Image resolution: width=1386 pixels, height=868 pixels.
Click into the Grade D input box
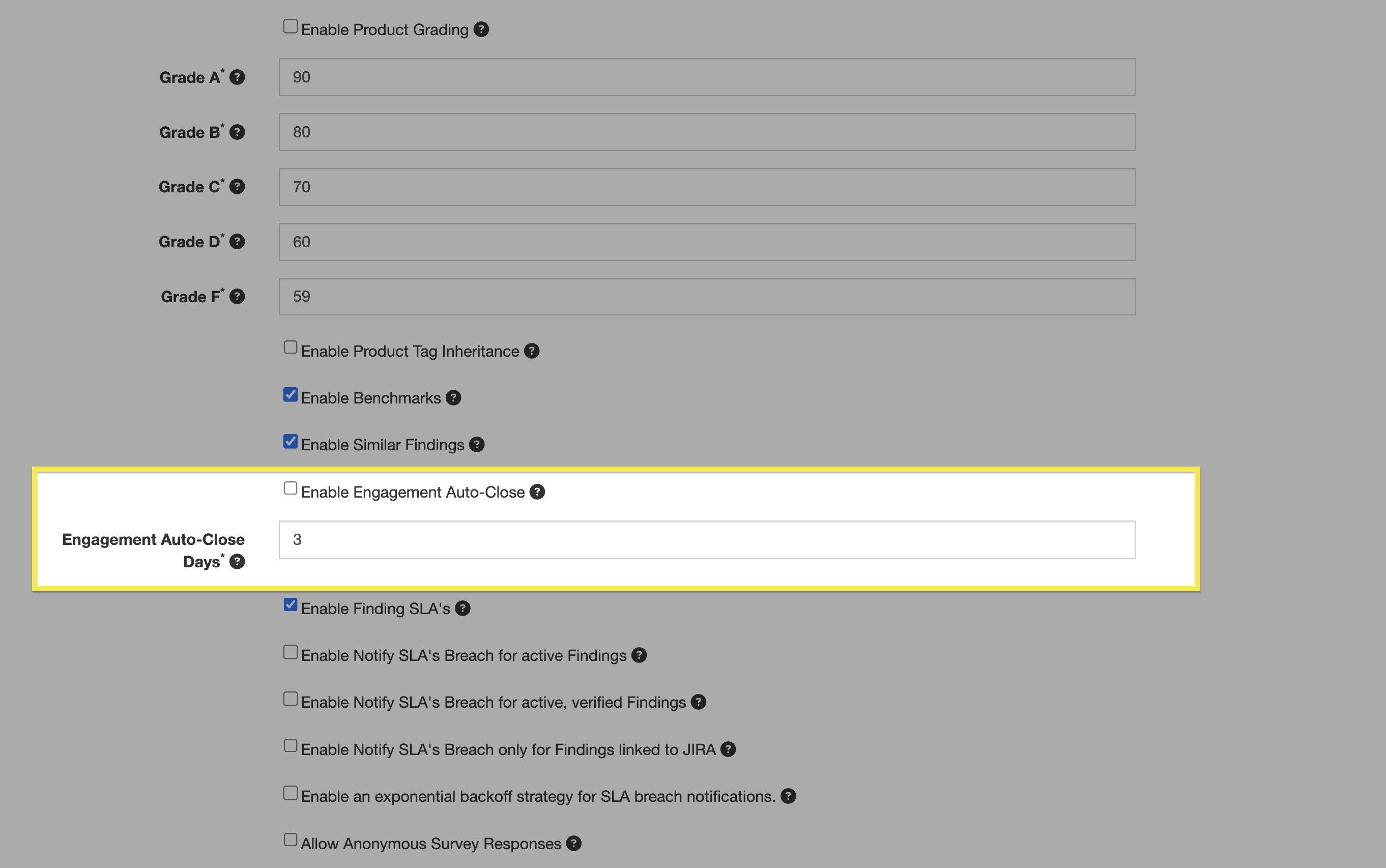(x=707, y=242)
